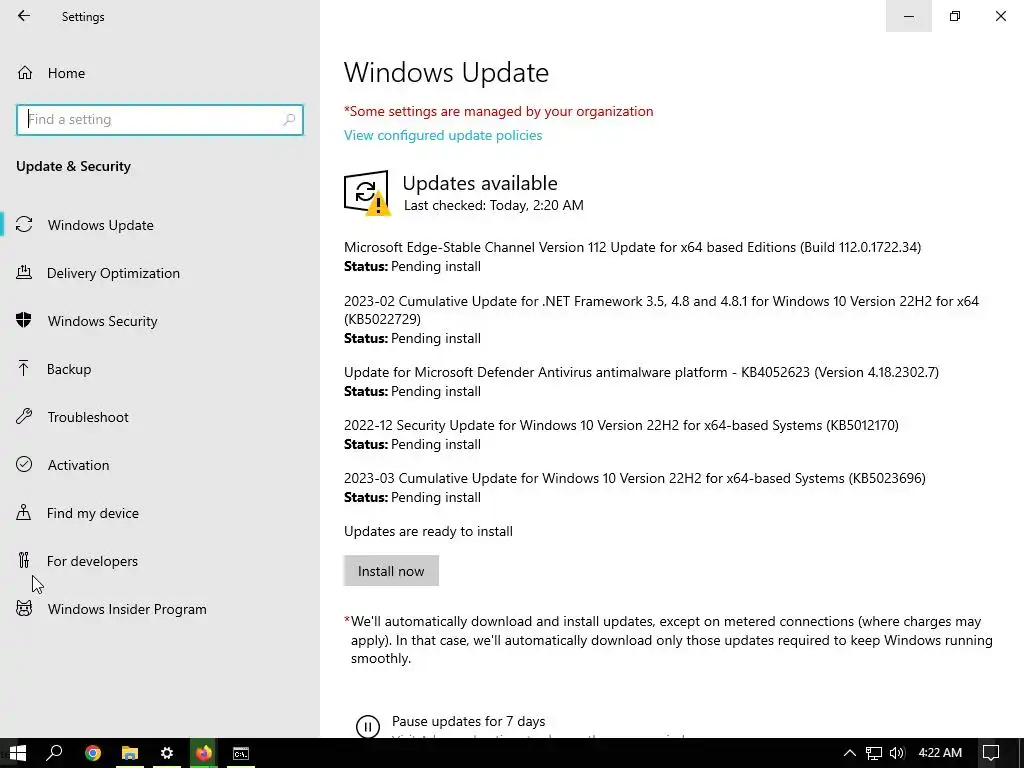
Task: Open network status tray icon
Action: point(874,753)
